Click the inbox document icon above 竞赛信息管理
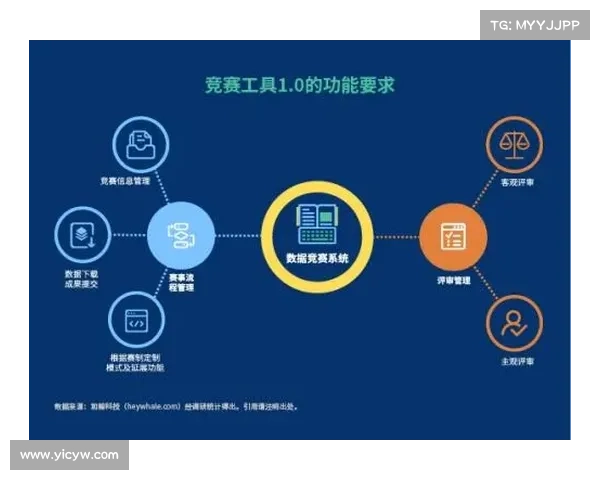Image resolution: width=600 pixels, height=480 pixels. coord(141,144)
